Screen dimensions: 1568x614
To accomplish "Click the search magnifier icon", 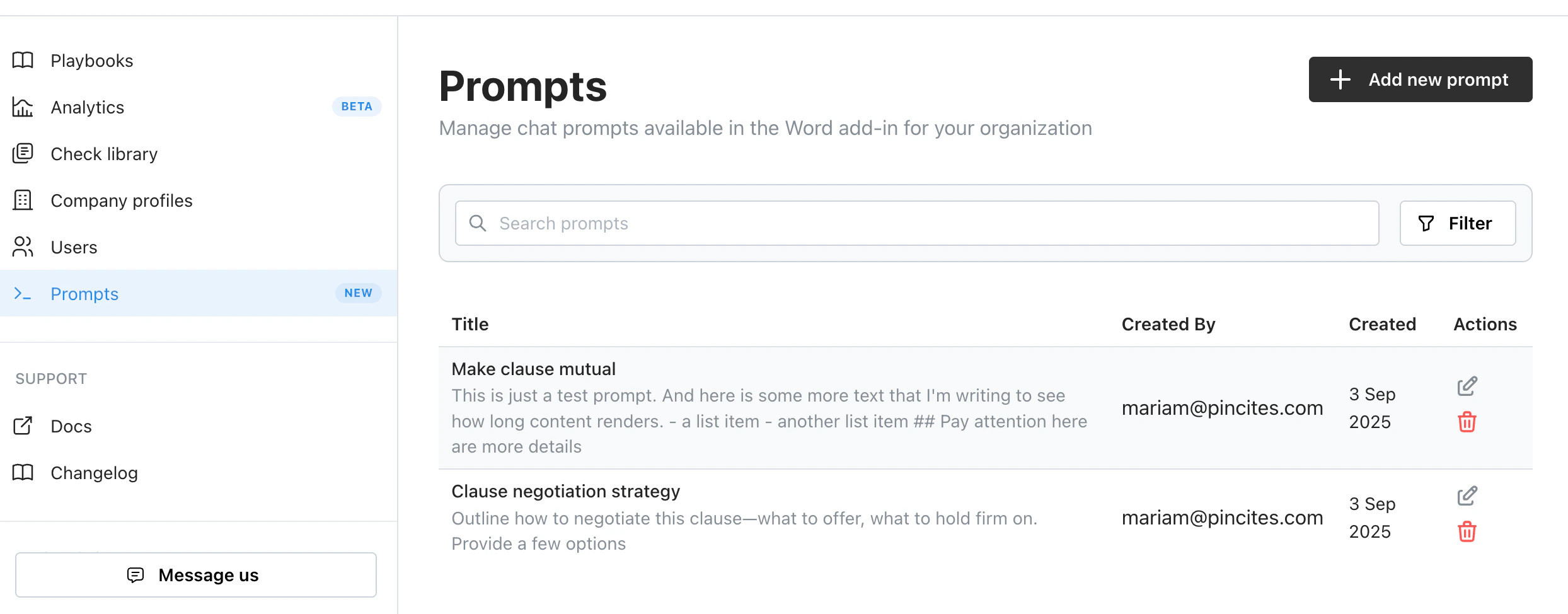I will [x=477, y=223].
